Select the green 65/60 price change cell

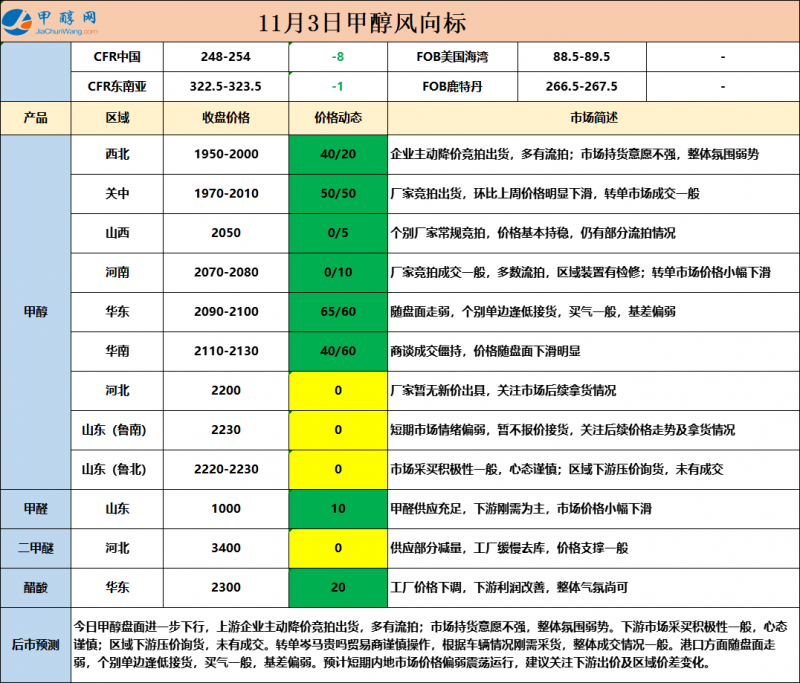(x=335, y=312)
